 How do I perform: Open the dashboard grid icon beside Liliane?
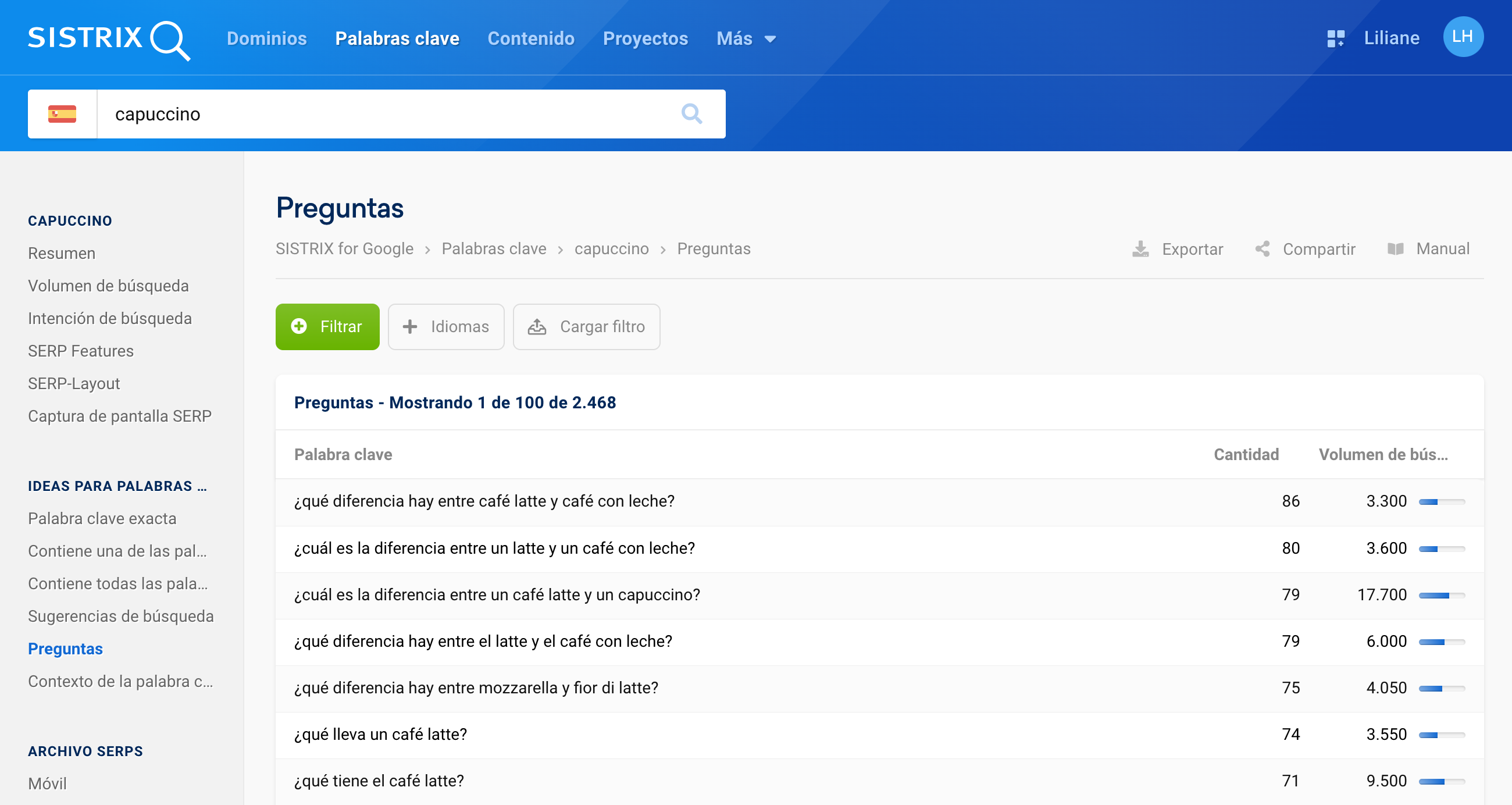(x=1335, y=38)
